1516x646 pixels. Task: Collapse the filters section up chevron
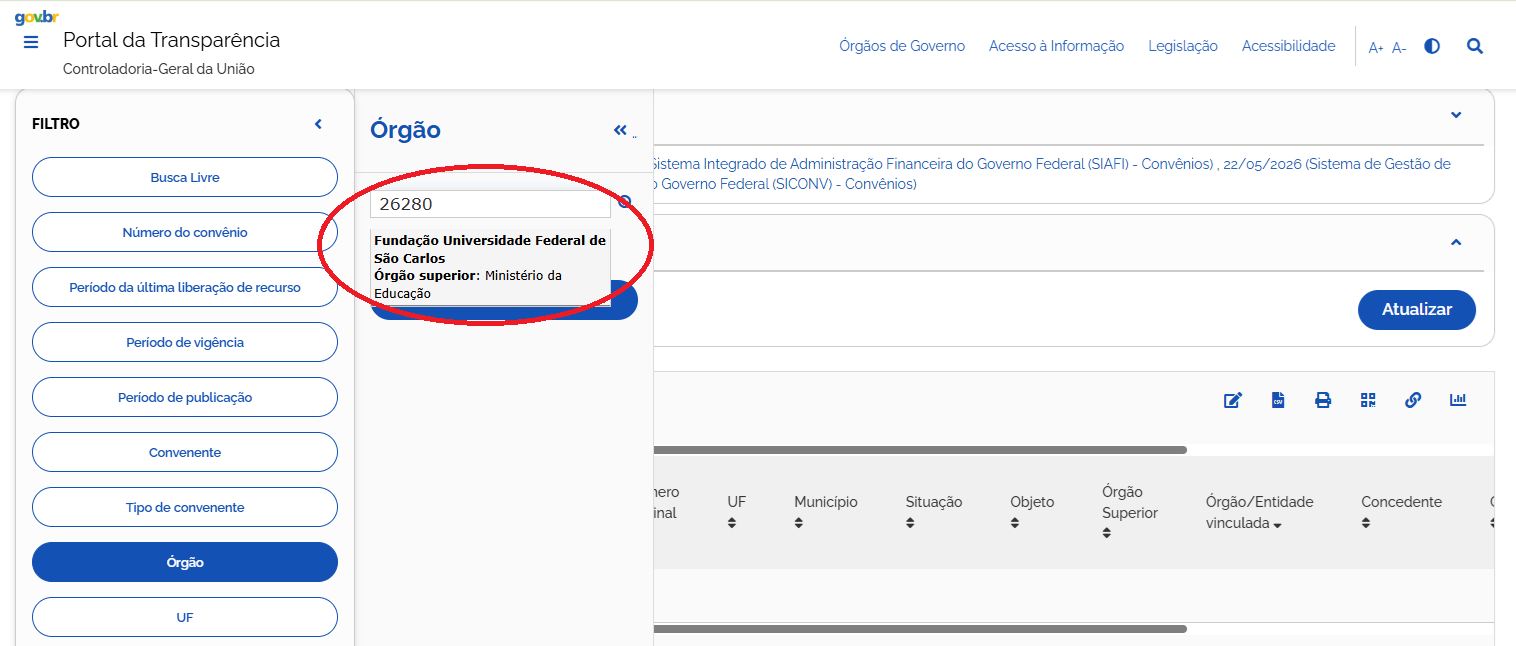click(x=1456, y=242)
